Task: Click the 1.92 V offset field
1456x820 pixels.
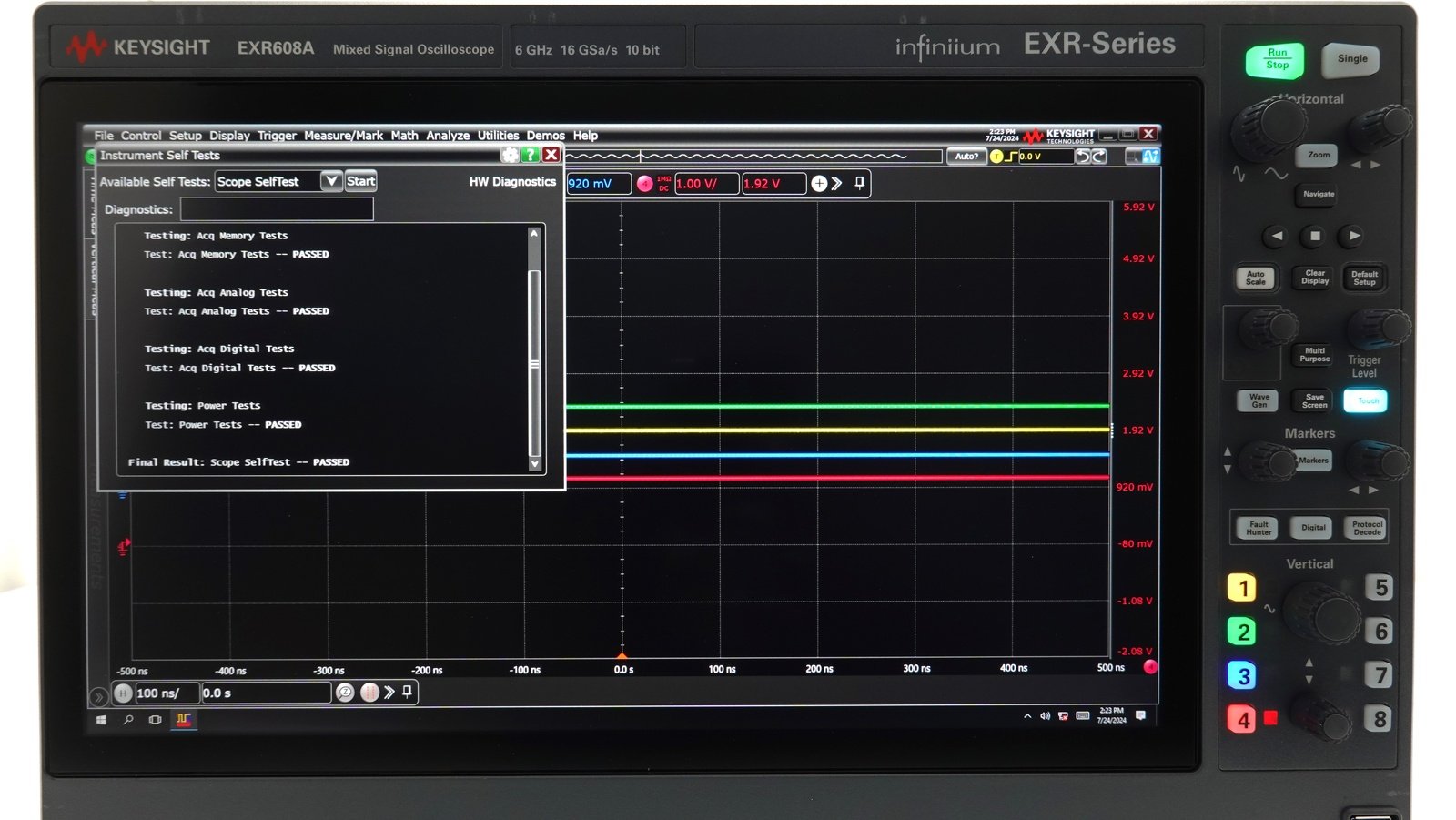Action: click(773, 184)
